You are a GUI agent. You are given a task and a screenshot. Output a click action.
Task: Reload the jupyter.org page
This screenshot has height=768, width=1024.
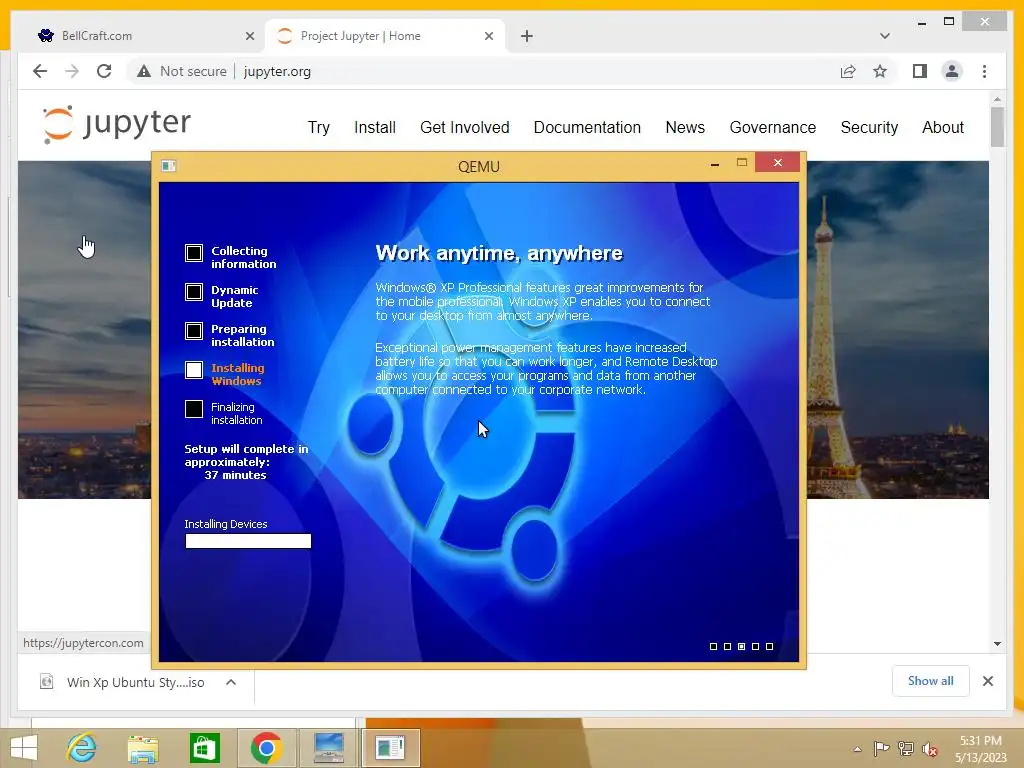click(104, 71)
